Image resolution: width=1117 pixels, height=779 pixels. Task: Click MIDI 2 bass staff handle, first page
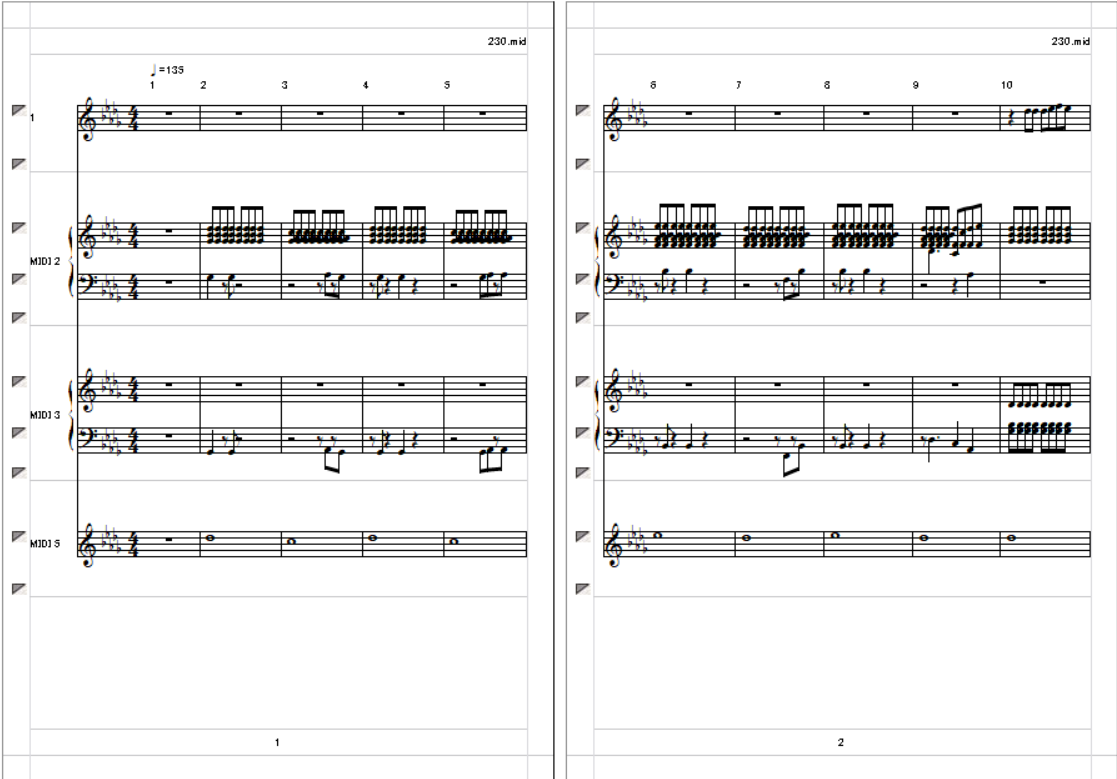click(19, 279)
